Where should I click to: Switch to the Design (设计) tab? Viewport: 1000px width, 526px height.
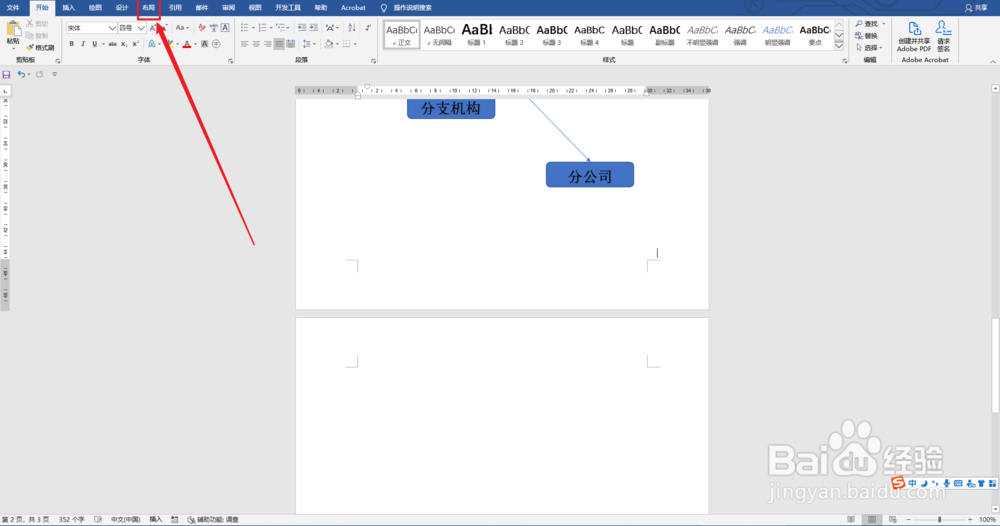point(122,8)
